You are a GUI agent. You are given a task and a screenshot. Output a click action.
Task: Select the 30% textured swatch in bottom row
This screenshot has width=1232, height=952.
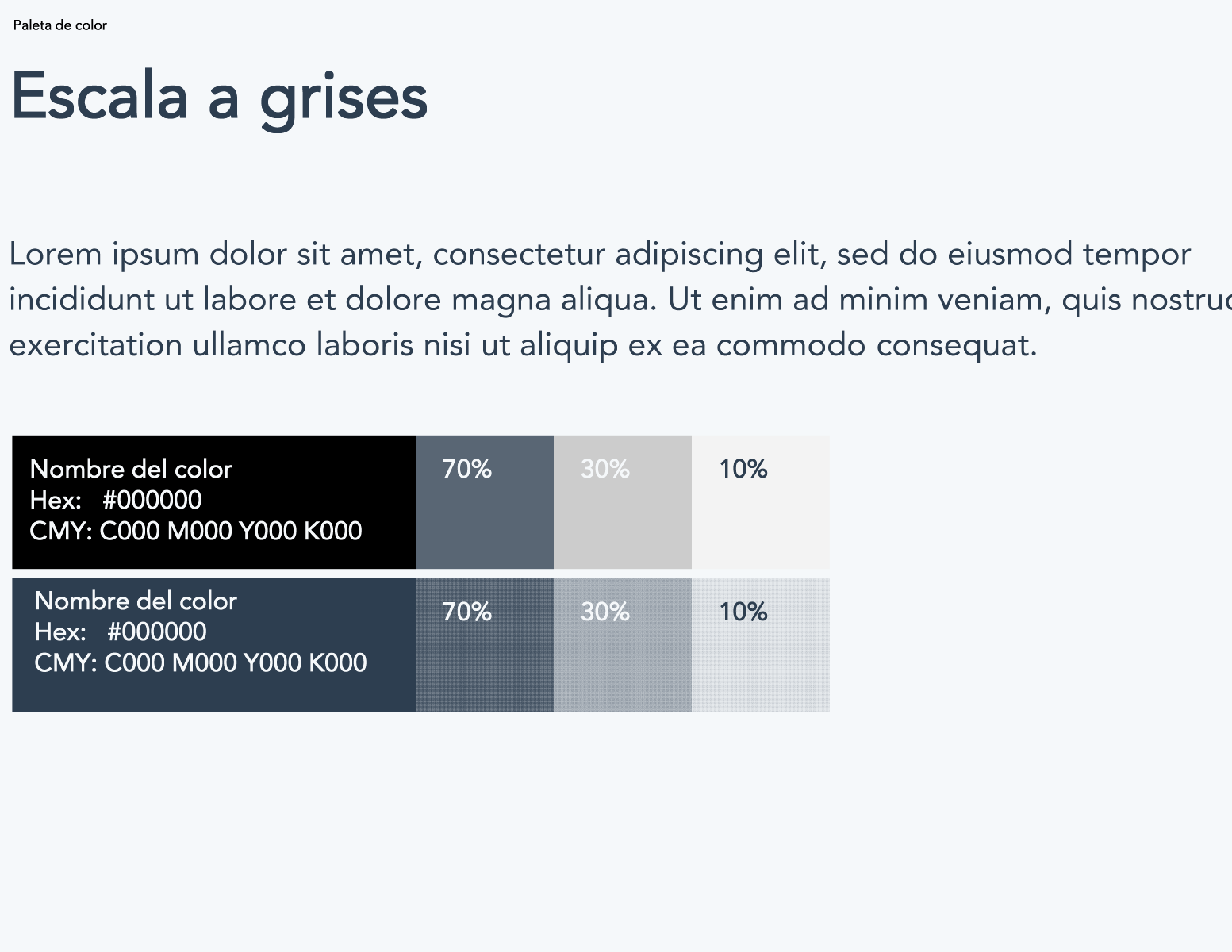pyautogui.click(x=623, y=645)
